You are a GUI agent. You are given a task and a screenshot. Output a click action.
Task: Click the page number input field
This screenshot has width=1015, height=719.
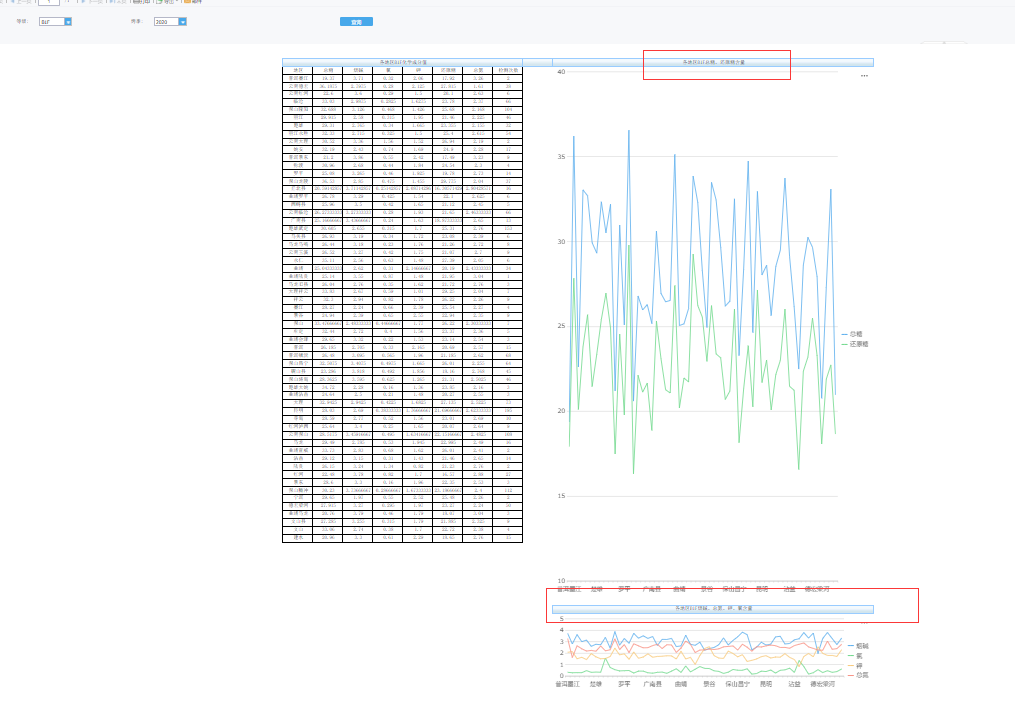49,2
